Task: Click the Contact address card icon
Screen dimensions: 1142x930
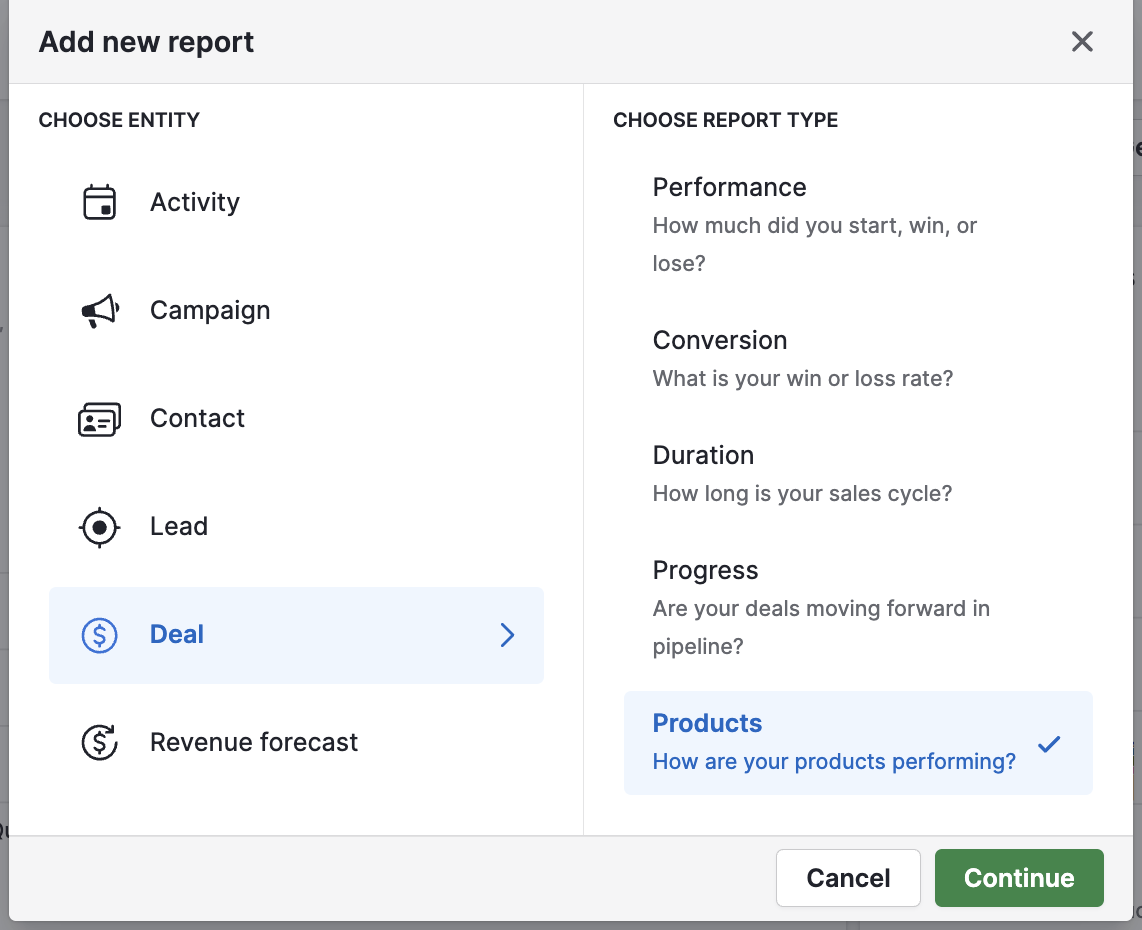Action: pos(100,418)
